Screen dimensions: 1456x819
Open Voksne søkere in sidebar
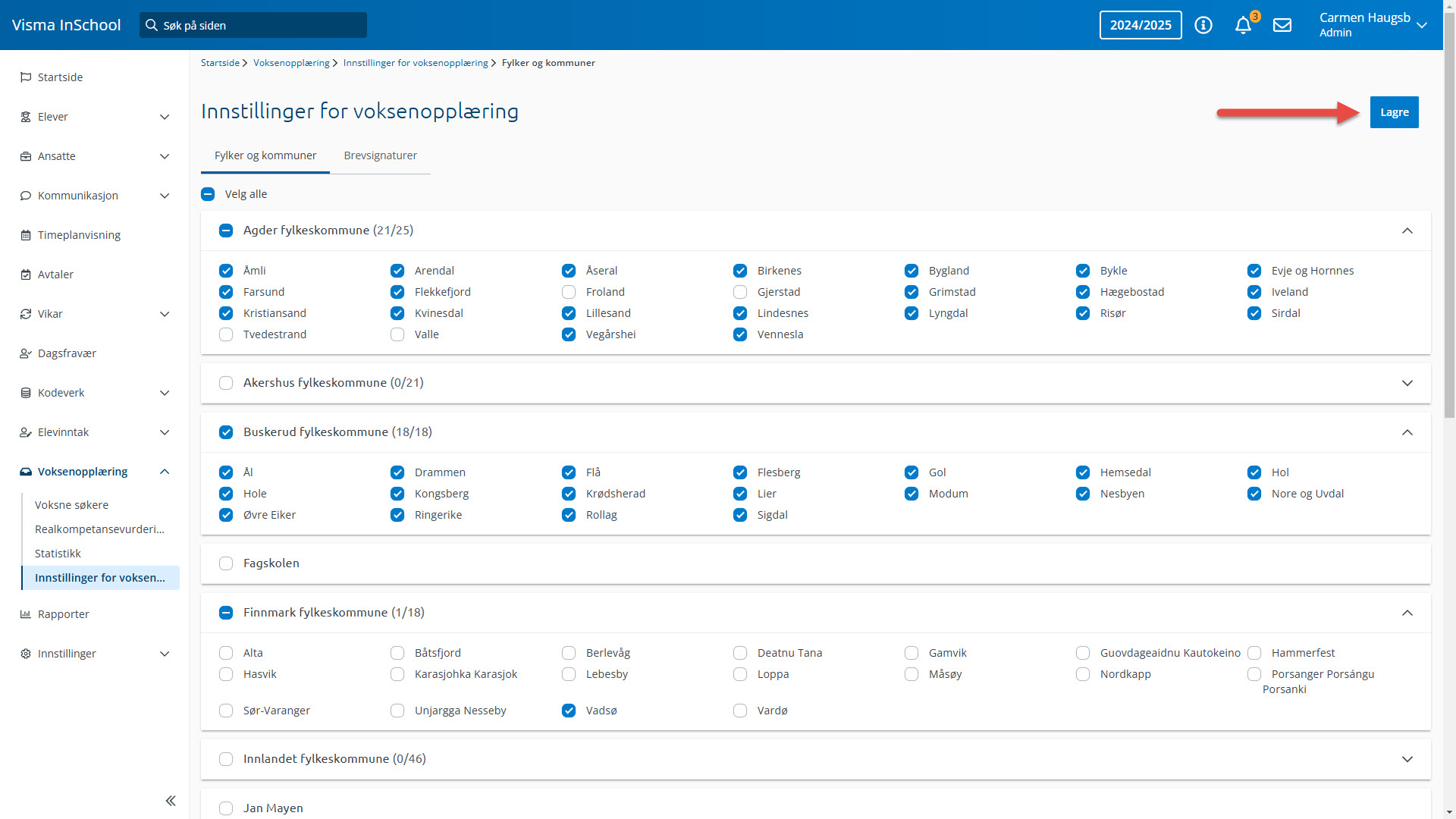(71, 505)
